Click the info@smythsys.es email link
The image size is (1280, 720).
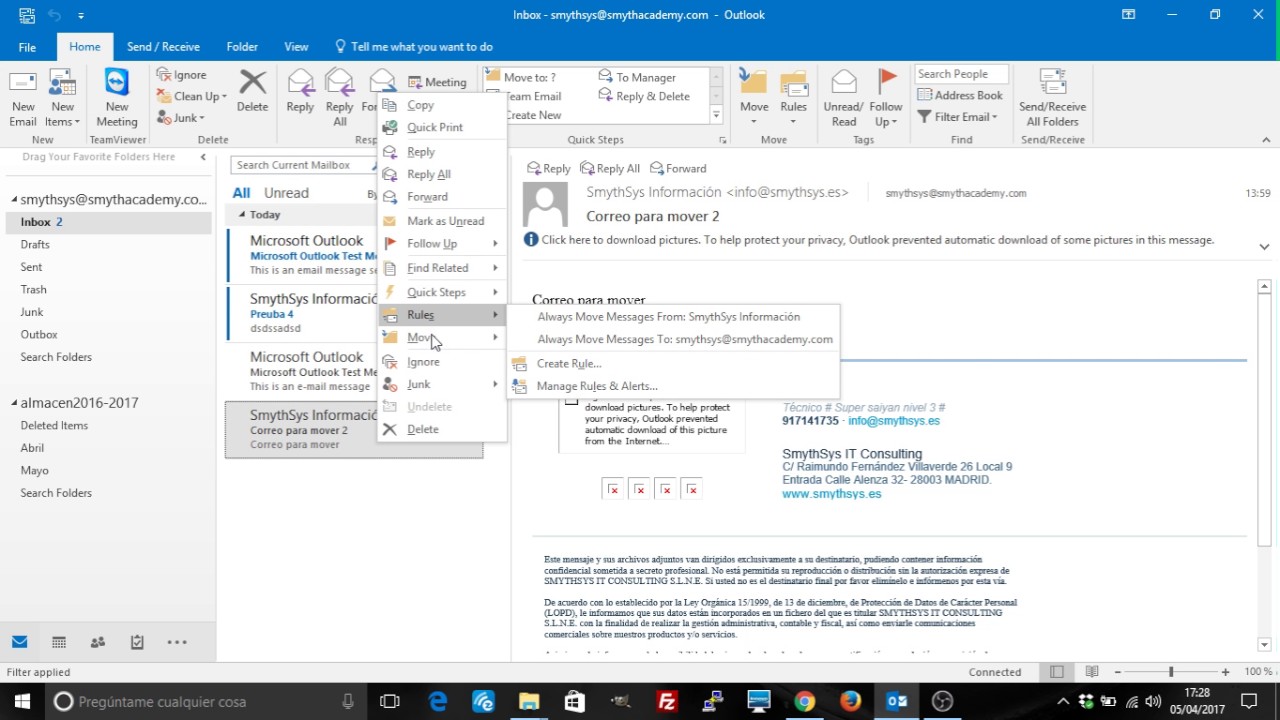[x=894, y=421]
